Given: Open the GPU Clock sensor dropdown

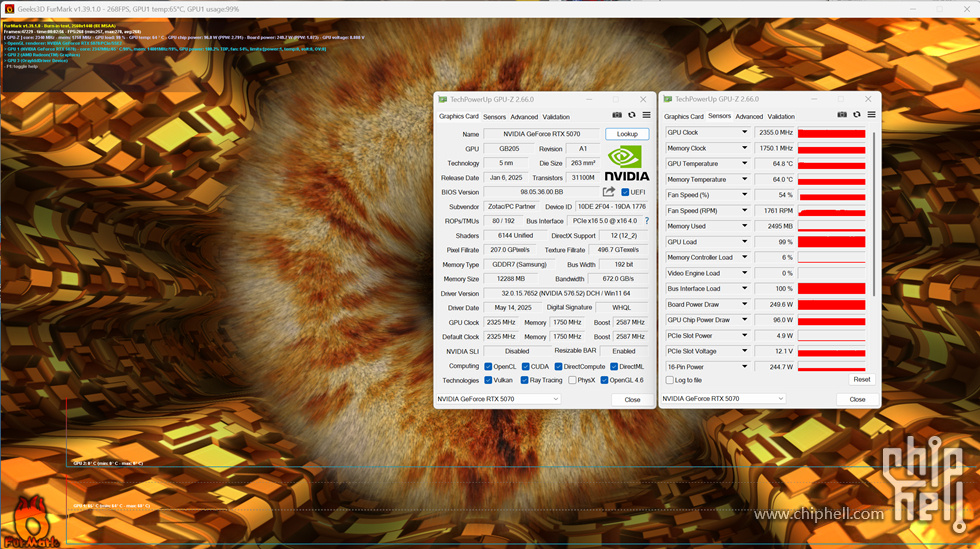Looking at the screenshot, I should pyautogui.click(x=744, y=133).
